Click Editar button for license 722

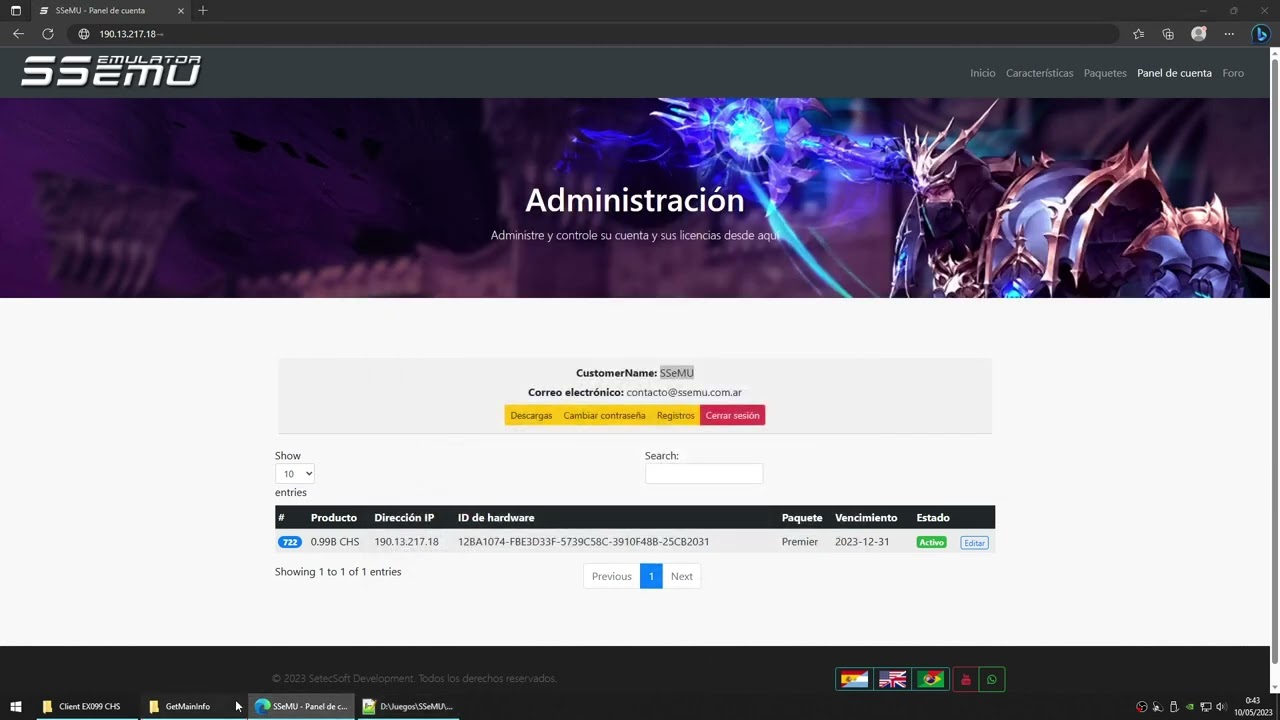click(x=974, y=543)
